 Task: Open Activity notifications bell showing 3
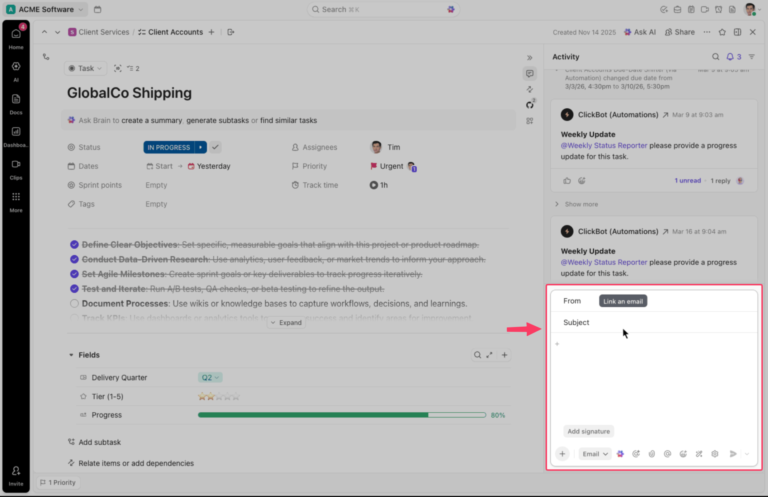pos(734,57)
